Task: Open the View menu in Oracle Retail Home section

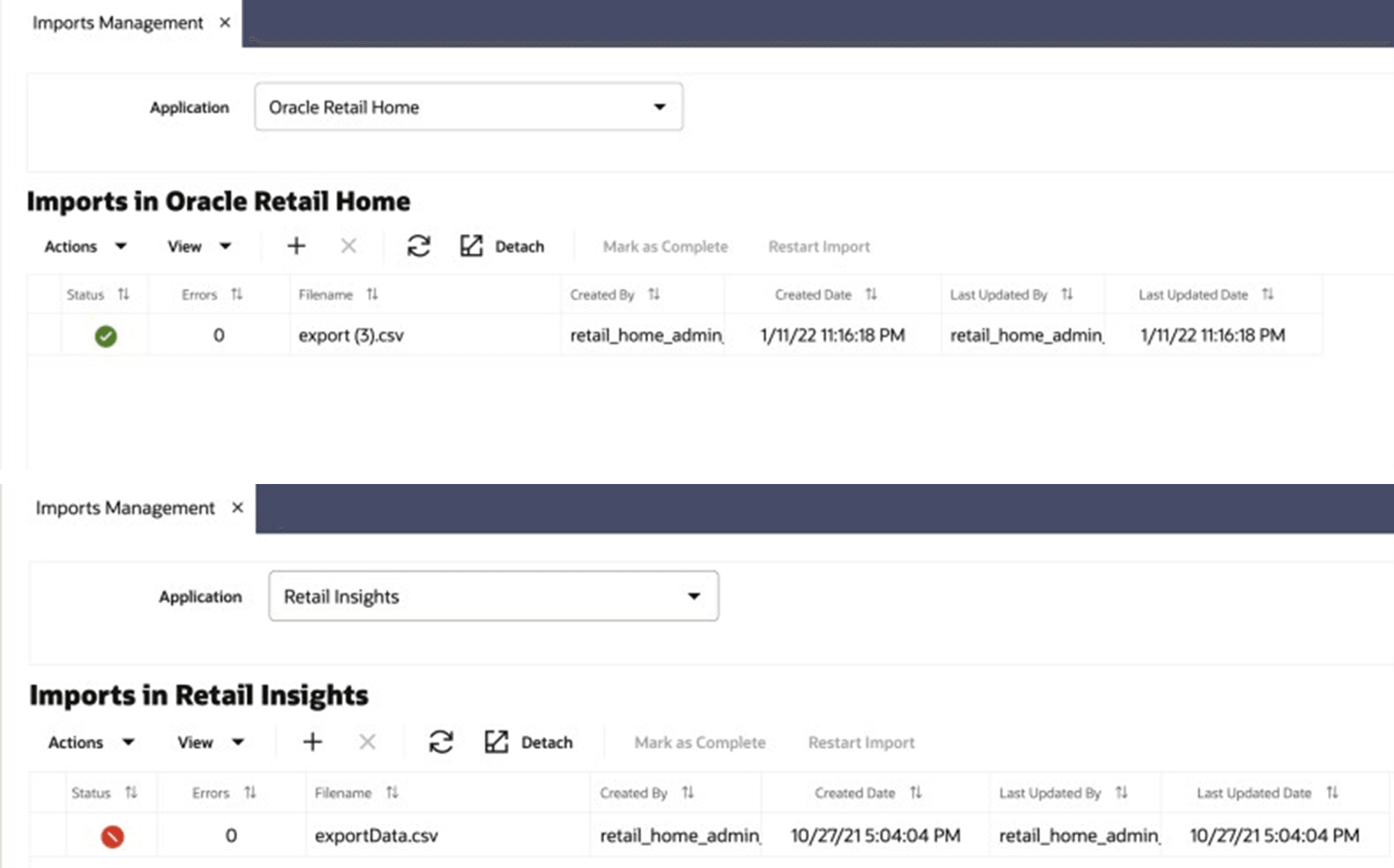Action: click(x=199, y=246)
